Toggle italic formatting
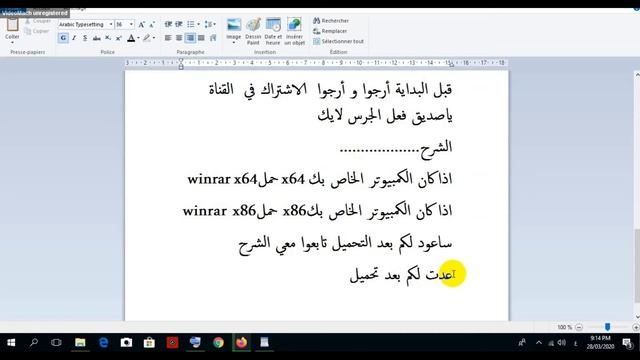Viewport: 640px width, 360px height. pyautogui.click(x=74, y=38)
